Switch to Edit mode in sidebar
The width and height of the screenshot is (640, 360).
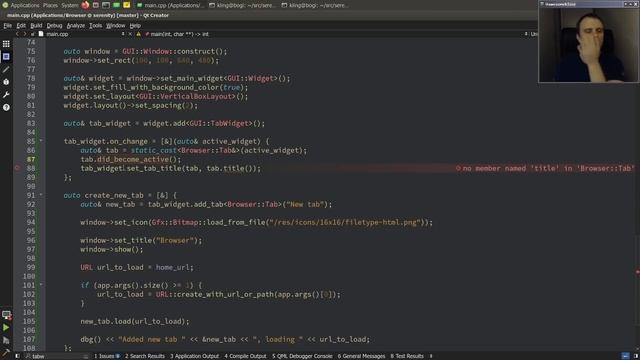pyautogui.click(x=6, y=57)
